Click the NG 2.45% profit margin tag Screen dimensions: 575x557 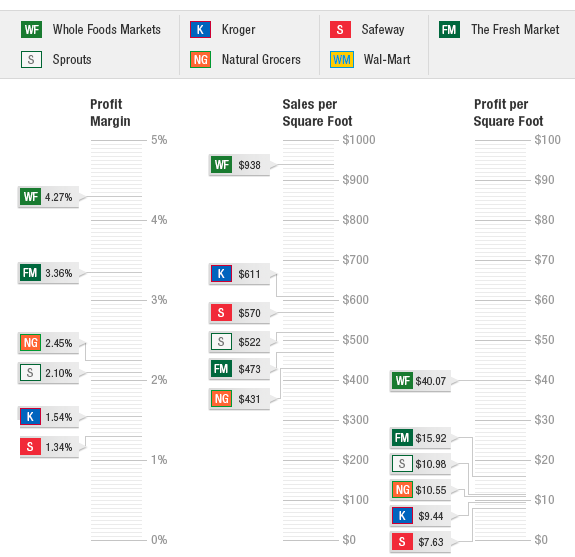coord(48,343)
